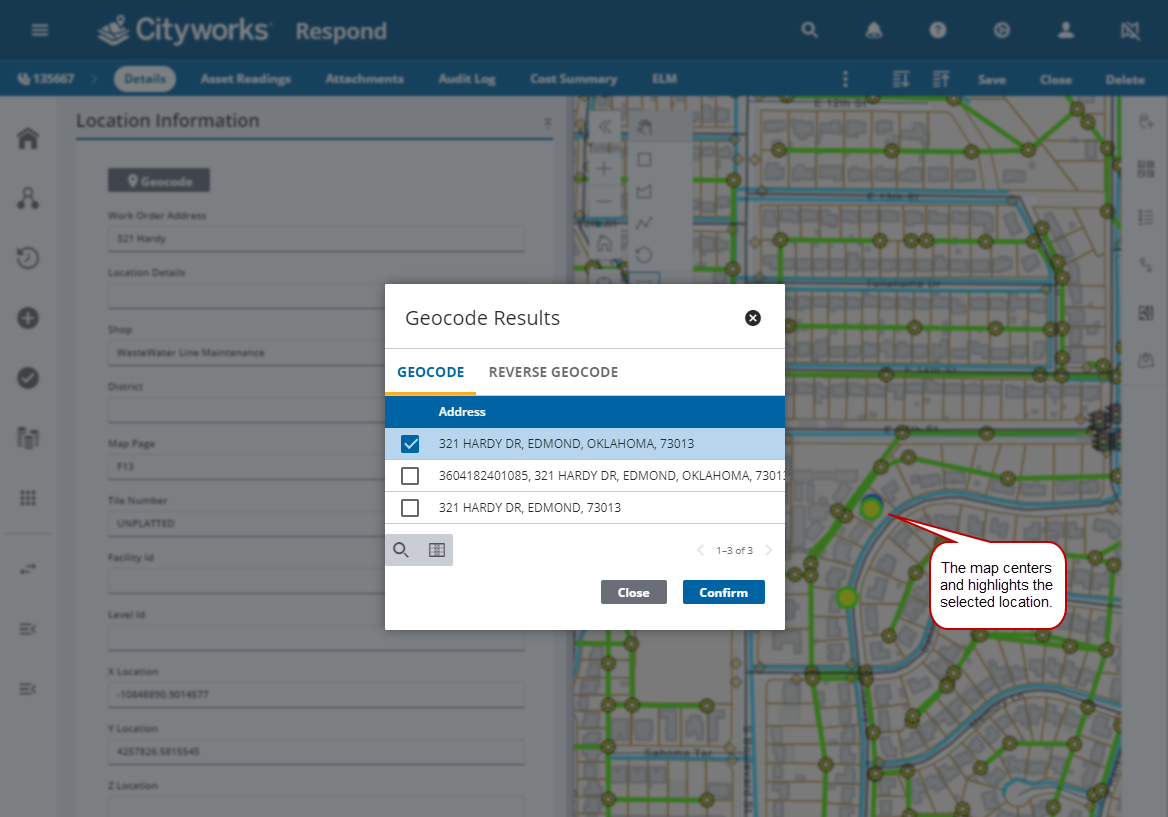1168x817 pixels.
Task: Click the Geocode button in Location Information
Action: [x=159, y=181]
